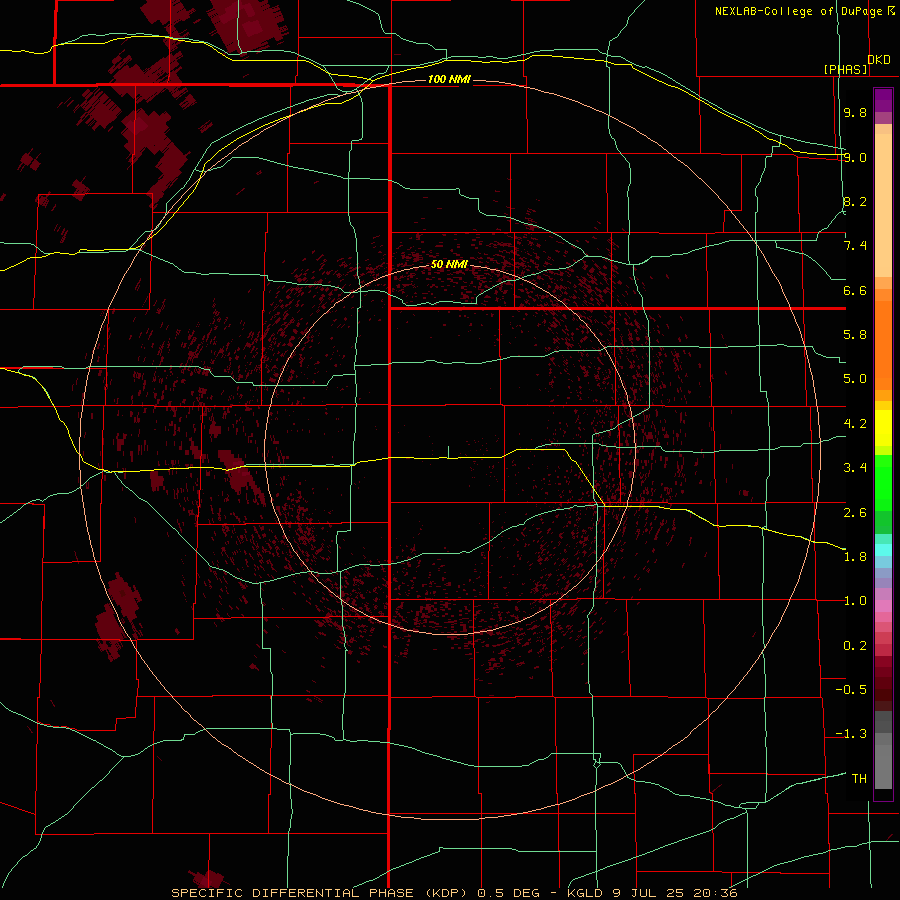
Task: Click the -1.3 scale value
Action: (x=851, y=734)
